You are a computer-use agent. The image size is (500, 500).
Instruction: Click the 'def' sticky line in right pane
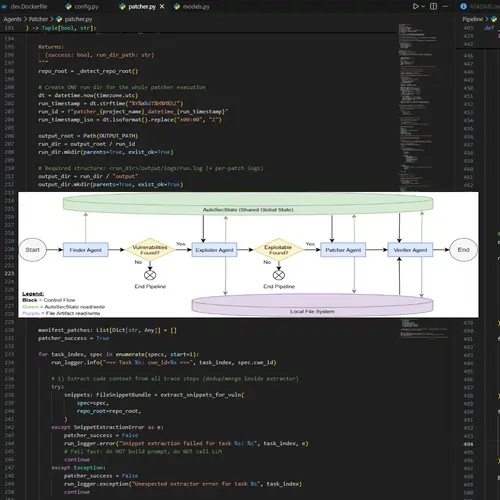coord(489,28)
